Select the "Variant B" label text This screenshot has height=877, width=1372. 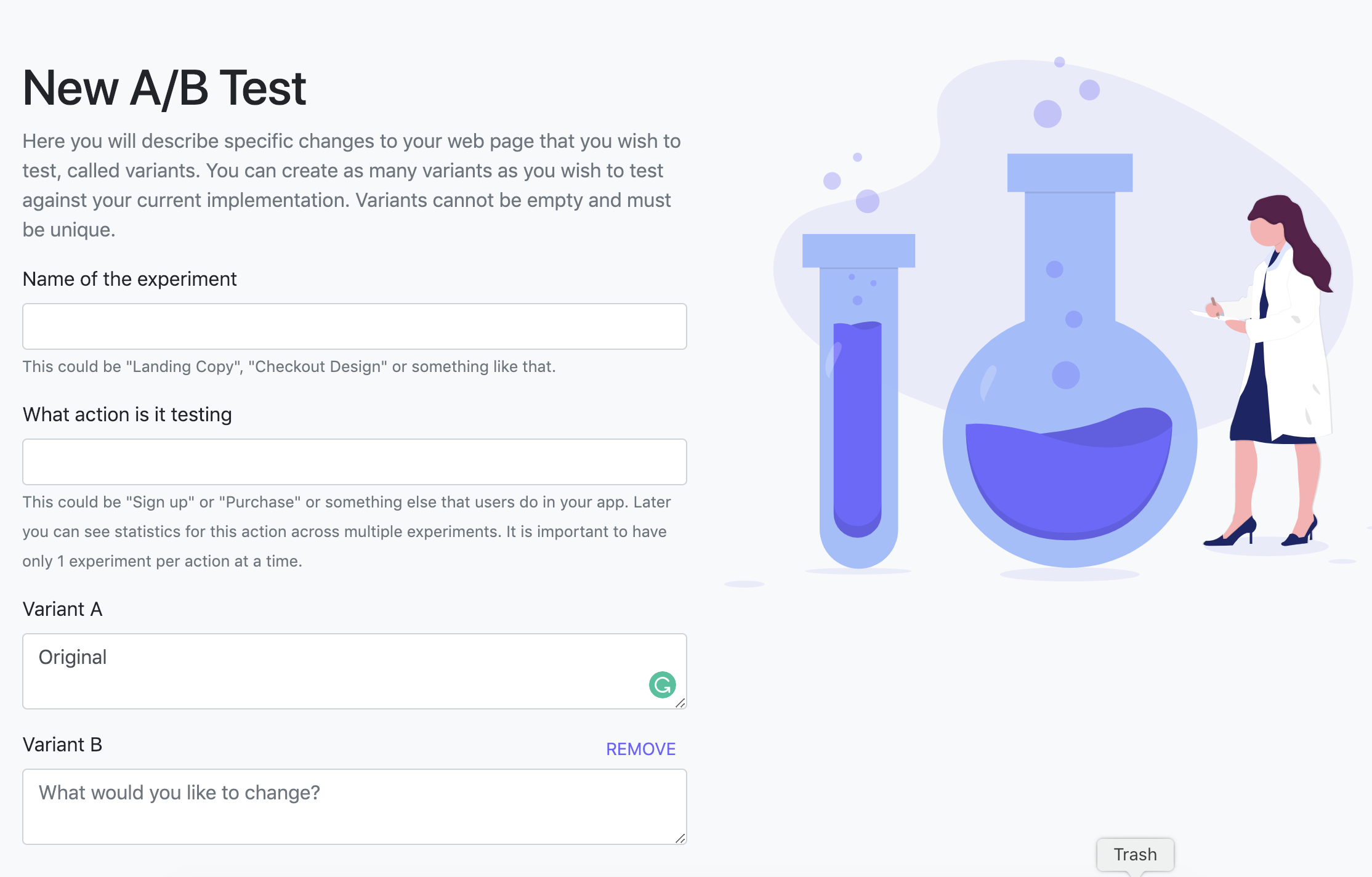click(62, 745)
